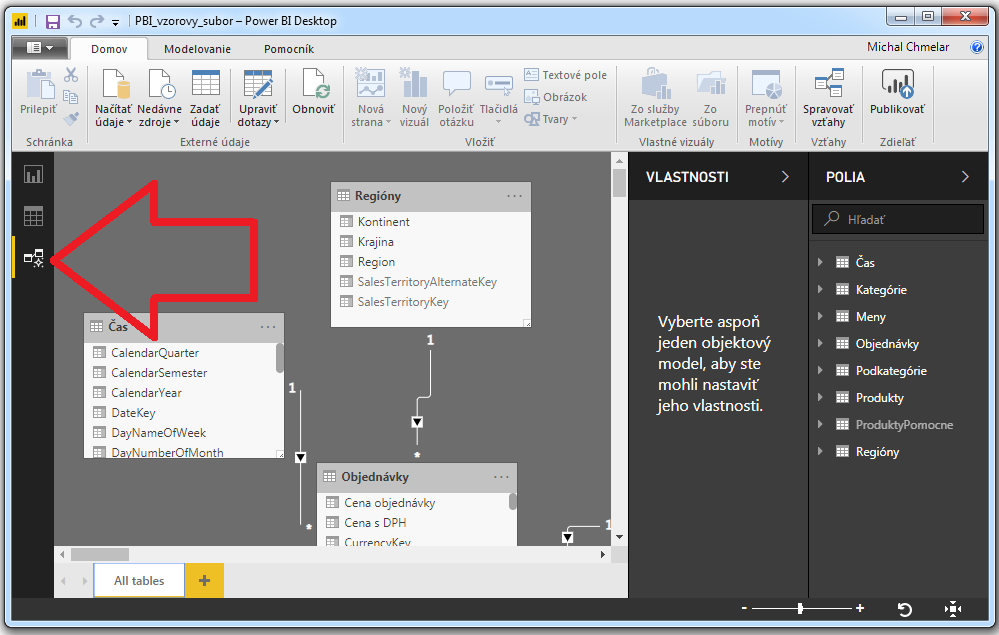This screenshot has height=635, width=999.
Task: Select the Relationships model view icon
Action: [33, 258]
